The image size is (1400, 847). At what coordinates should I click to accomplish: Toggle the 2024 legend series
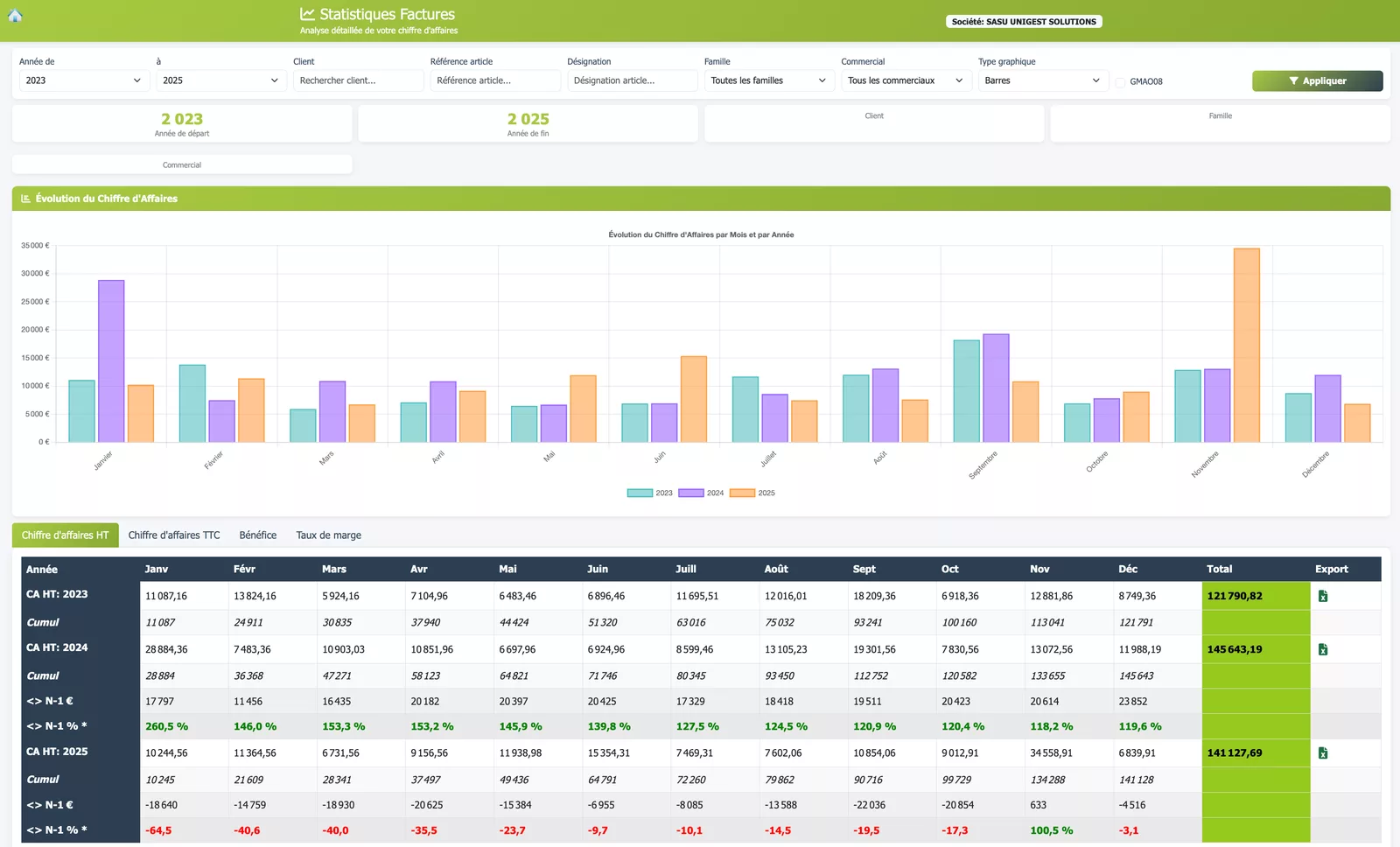point(702,493)
